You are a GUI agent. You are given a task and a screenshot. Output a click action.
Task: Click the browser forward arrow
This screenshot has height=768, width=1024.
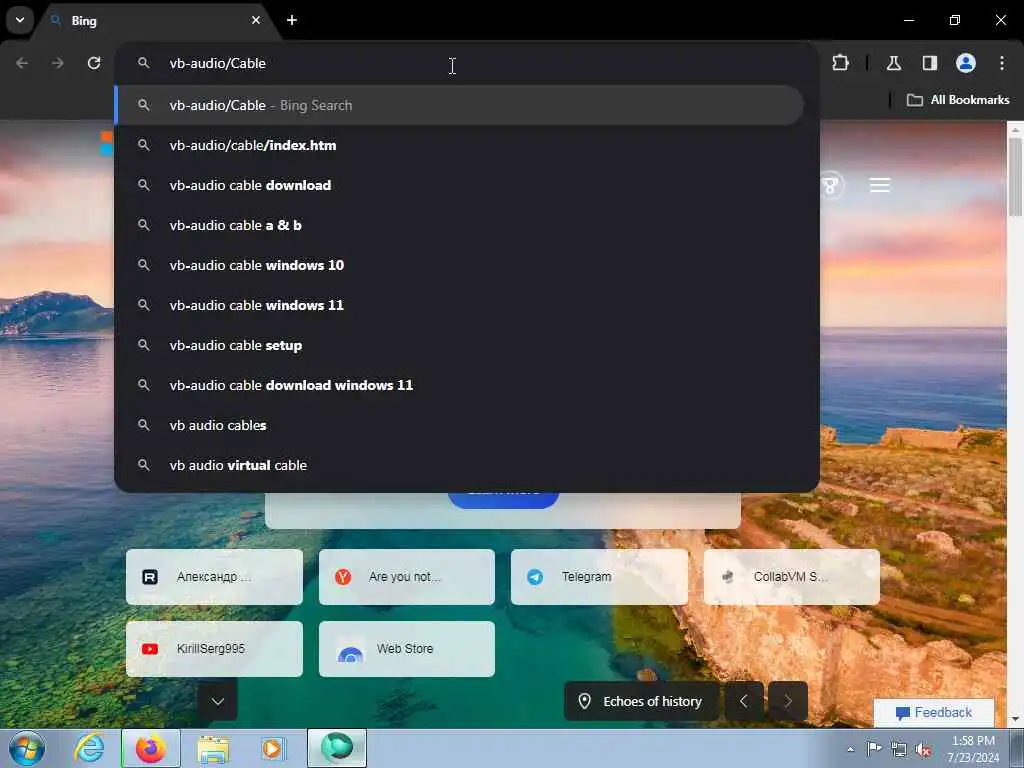(x=58, y=63)
